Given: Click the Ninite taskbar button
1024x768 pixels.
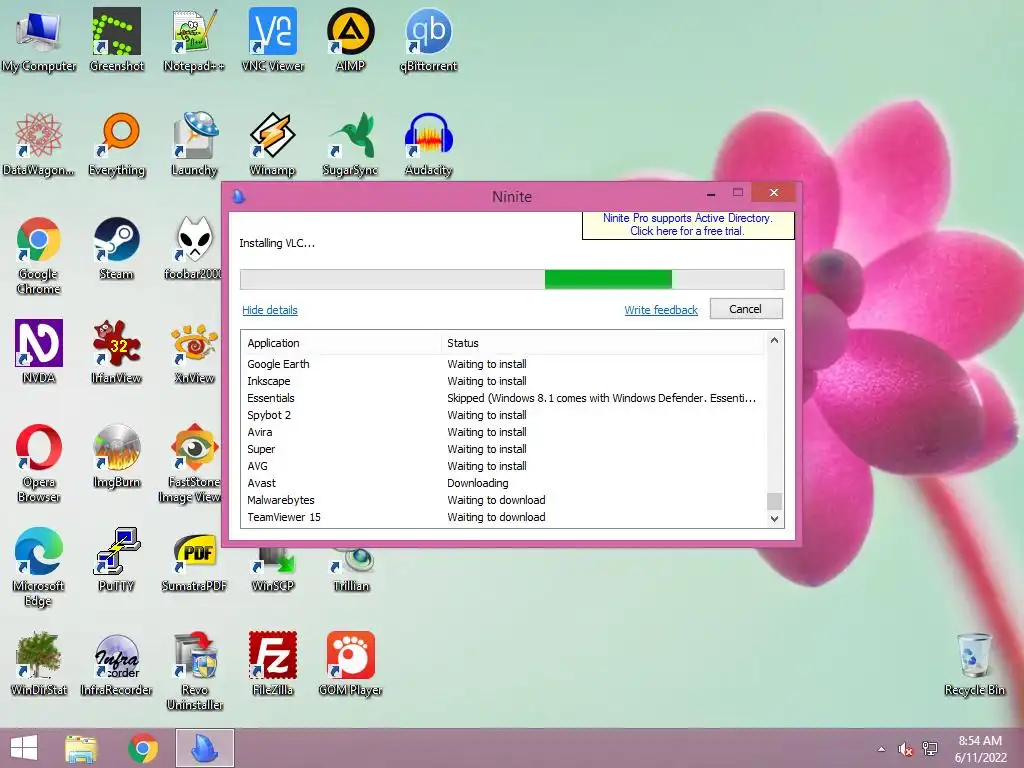Looking at the screenshot, I should pos(204,748).
